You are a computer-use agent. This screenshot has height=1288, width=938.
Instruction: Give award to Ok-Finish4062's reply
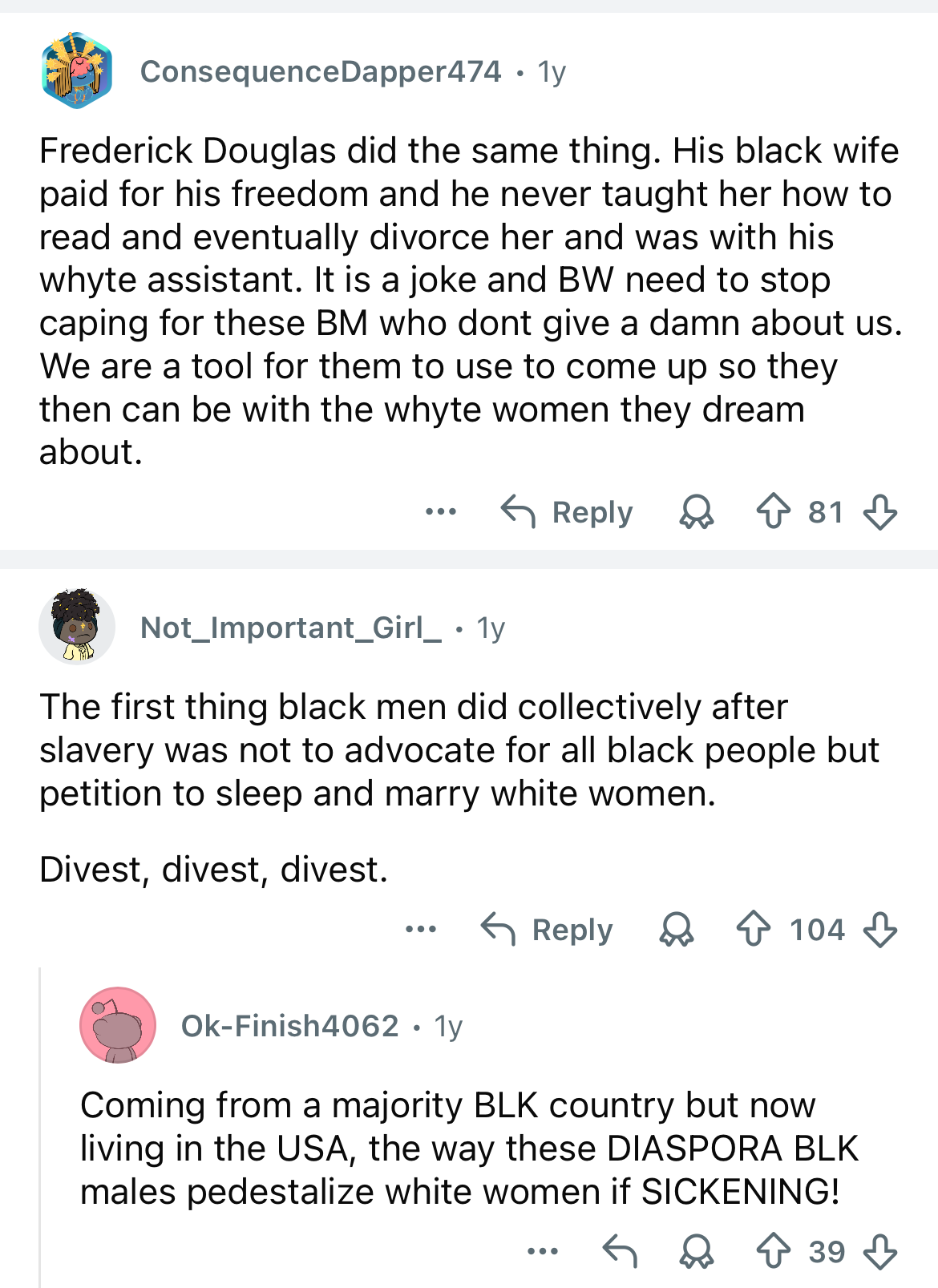coord(696,1251)
